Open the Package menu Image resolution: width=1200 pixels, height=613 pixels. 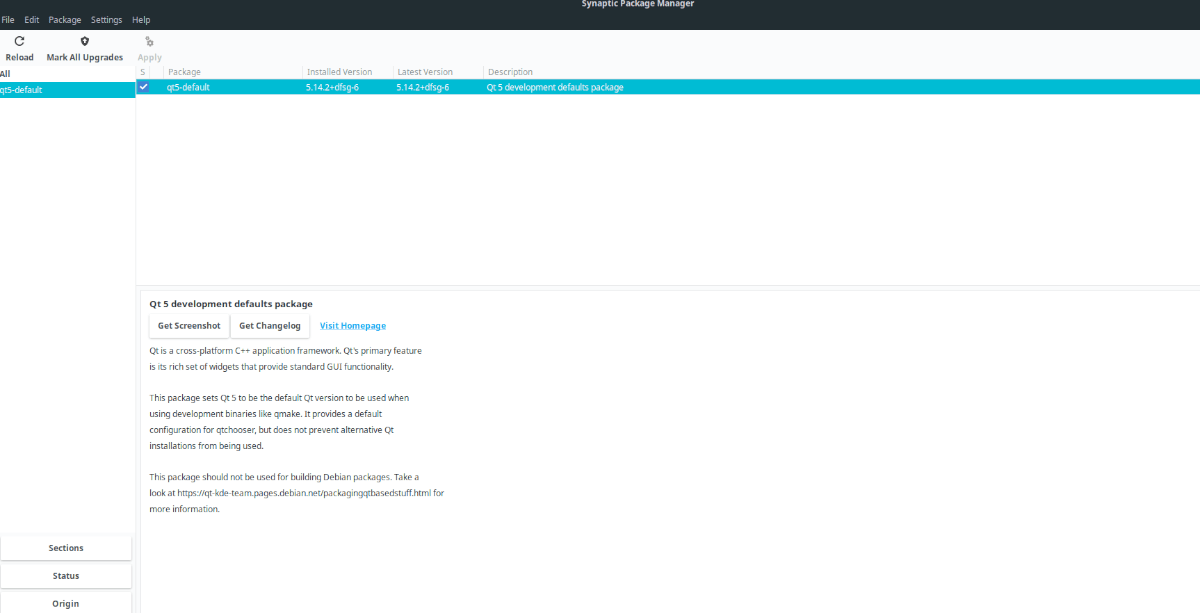pos(64,18)
